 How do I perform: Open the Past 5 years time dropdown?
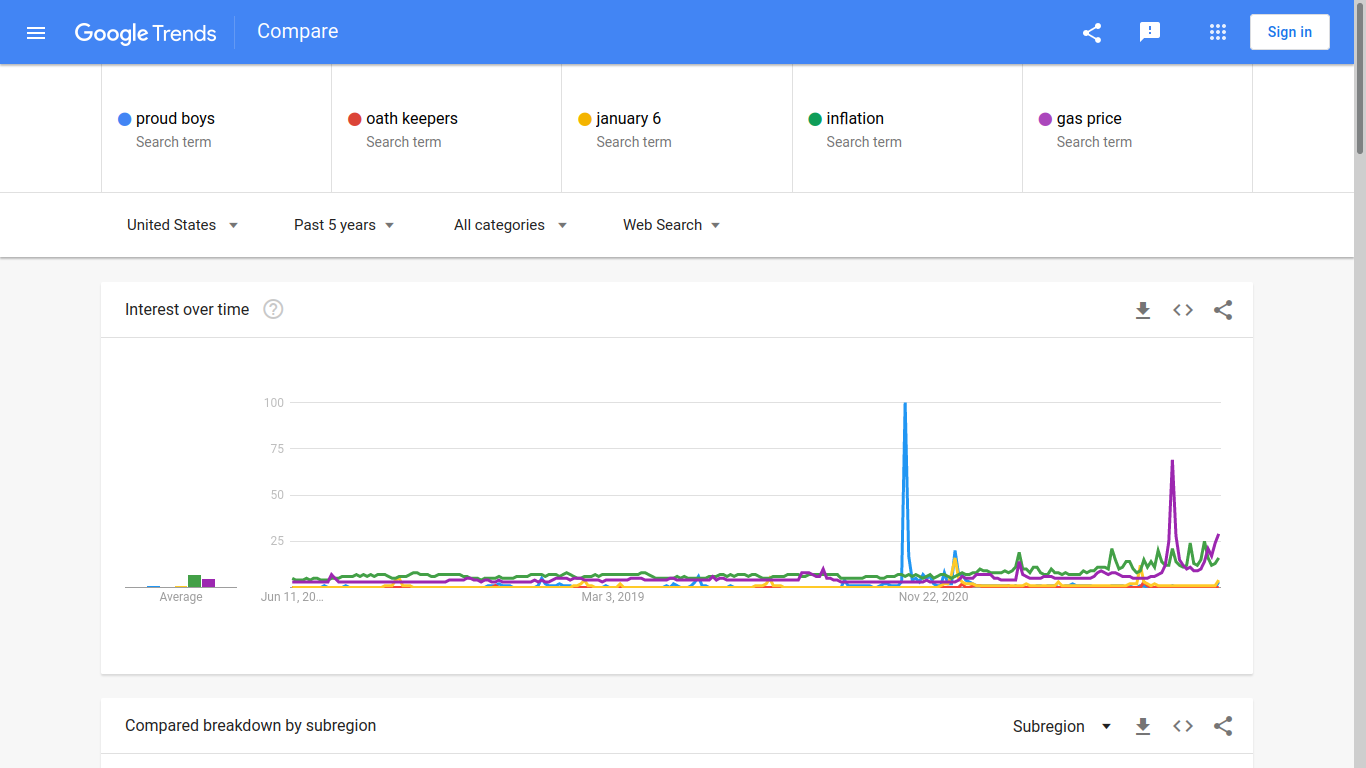click(344, 225)
